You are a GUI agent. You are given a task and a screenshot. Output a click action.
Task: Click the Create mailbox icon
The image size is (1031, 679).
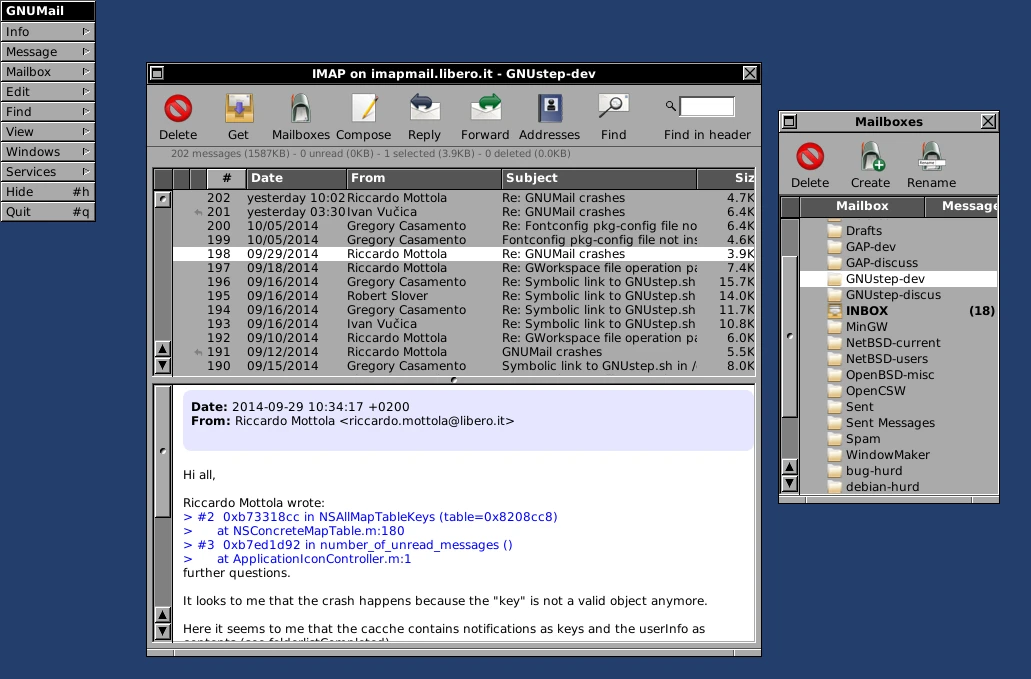click(x=869, y=158)
